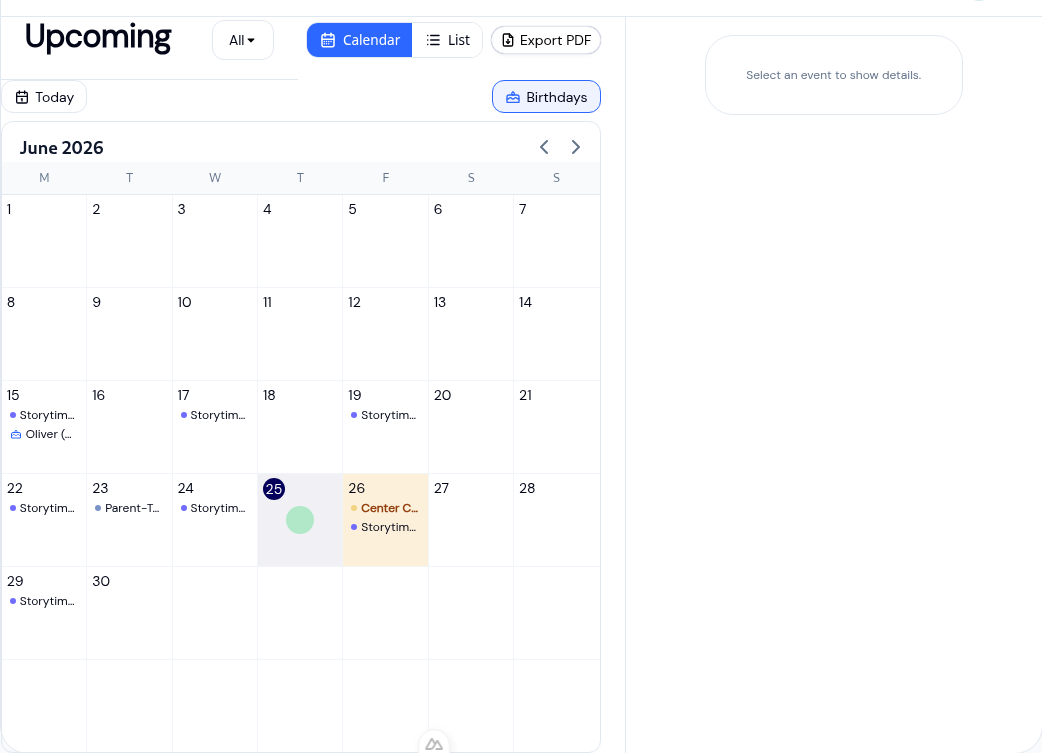Open Storytime event on June 29
Image resolution: width=1042 pixels, height=754 pixels.
(x=43, y=601)
